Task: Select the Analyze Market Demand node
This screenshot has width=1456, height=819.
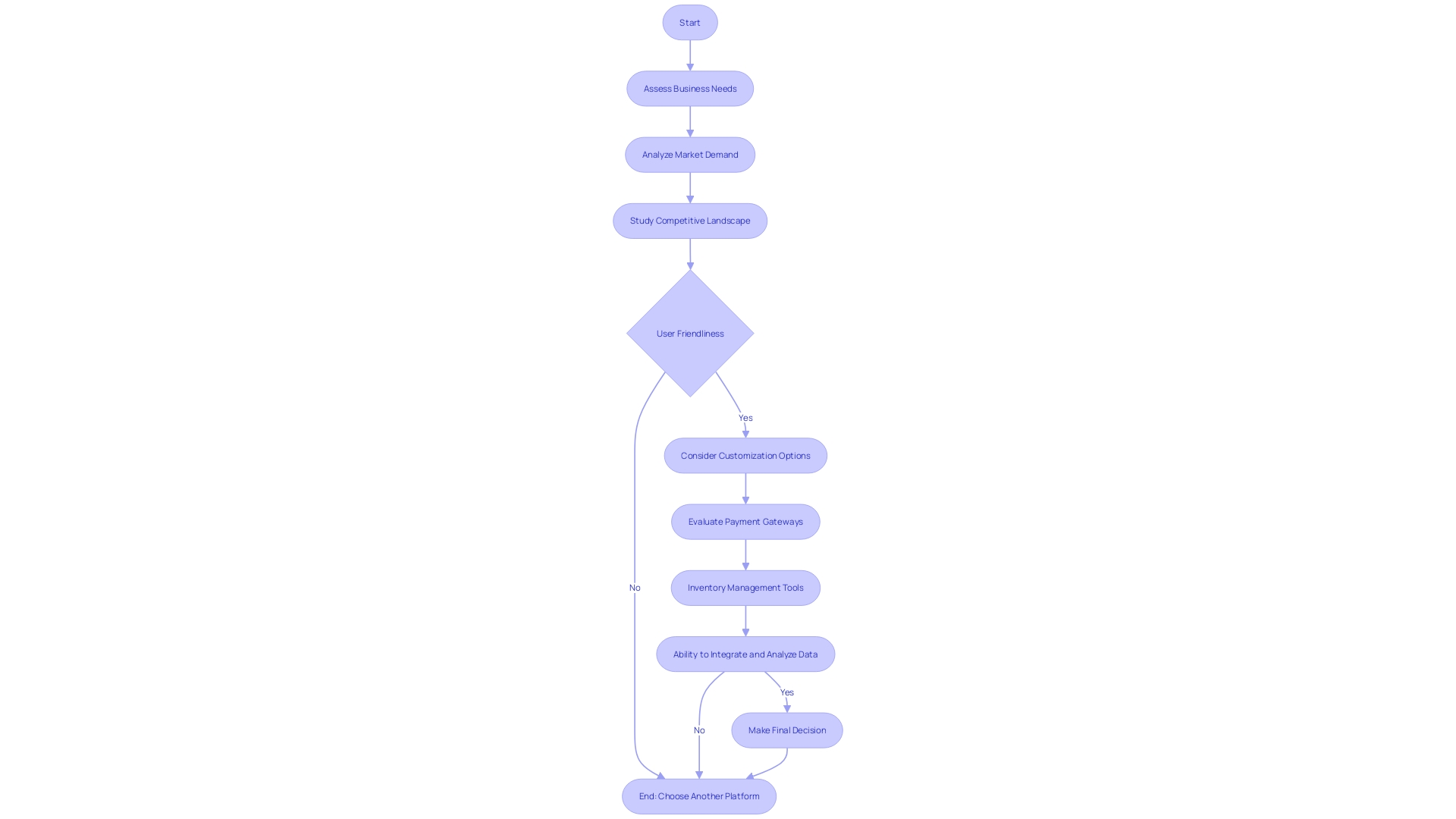Action: coord(690,154)
